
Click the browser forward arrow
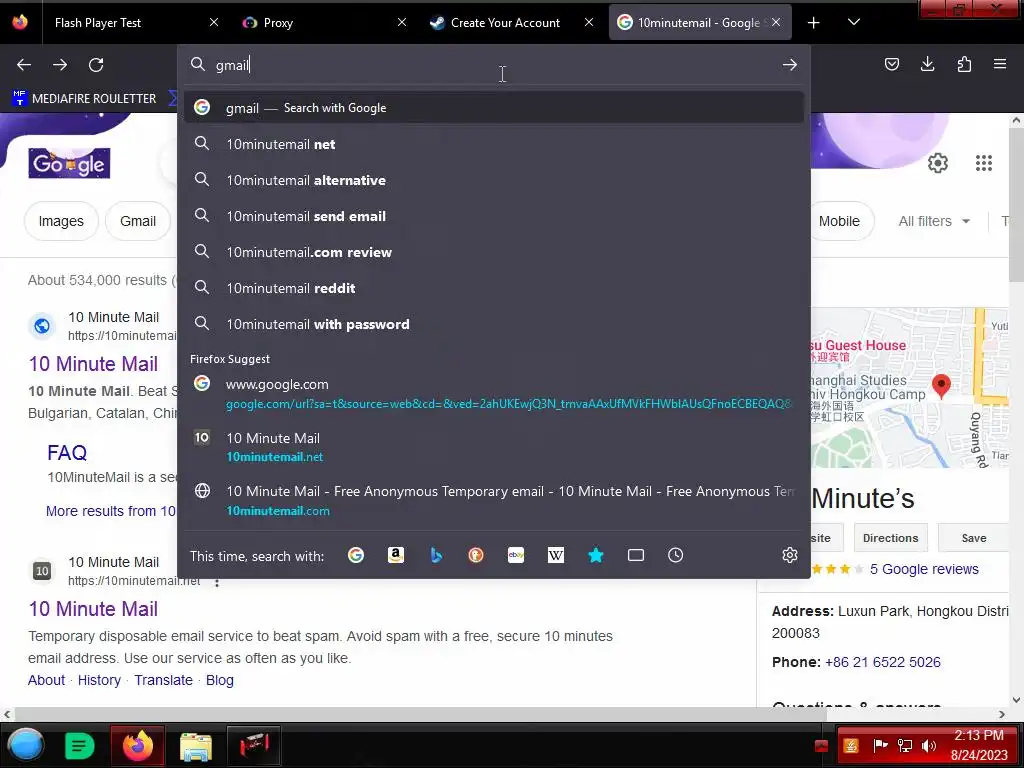point(60,65)
